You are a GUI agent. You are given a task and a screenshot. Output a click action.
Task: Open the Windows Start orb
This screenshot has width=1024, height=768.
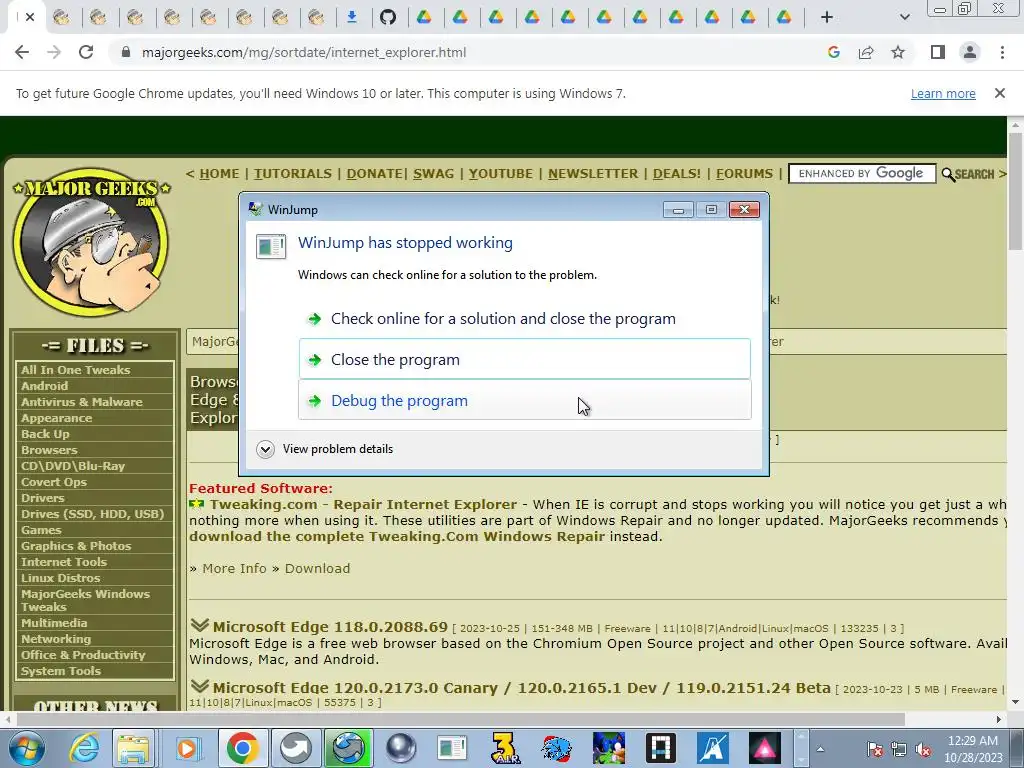pyautogui.click(x=26, y=748)
